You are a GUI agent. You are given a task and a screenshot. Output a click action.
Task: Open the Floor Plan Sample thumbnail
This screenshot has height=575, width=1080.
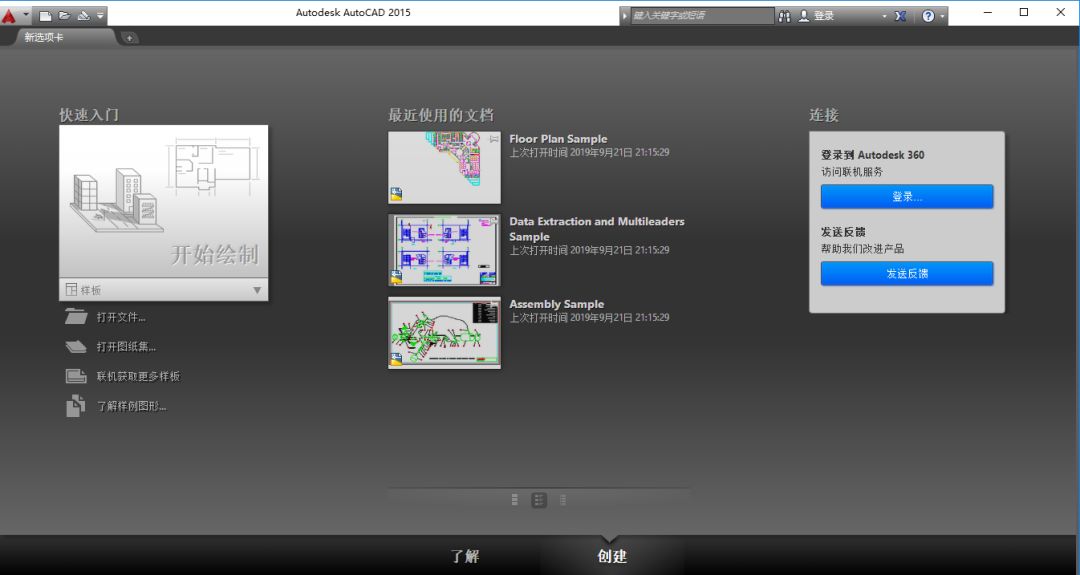444,167
